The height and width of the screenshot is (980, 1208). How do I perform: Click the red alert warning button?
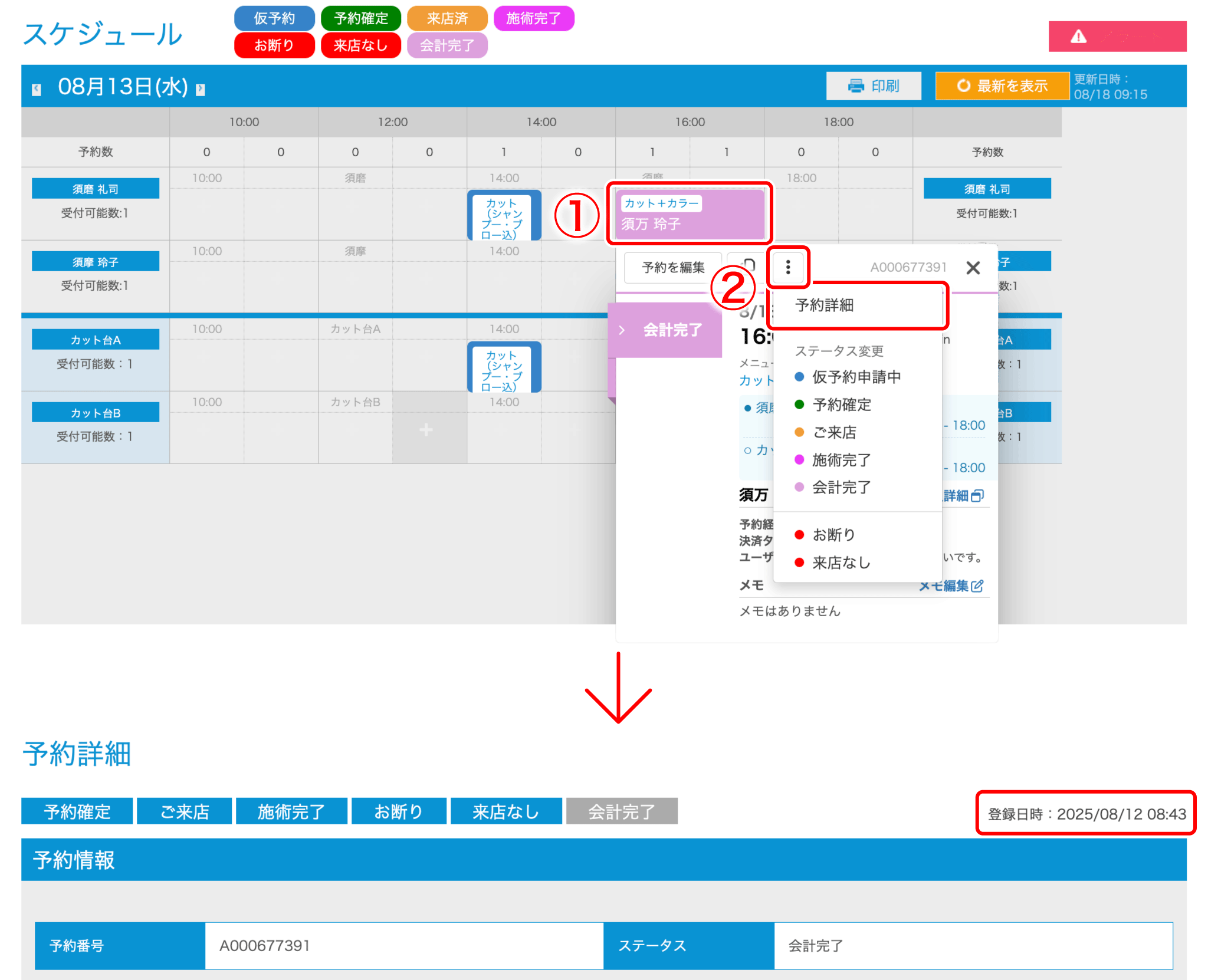(1117, 37)
